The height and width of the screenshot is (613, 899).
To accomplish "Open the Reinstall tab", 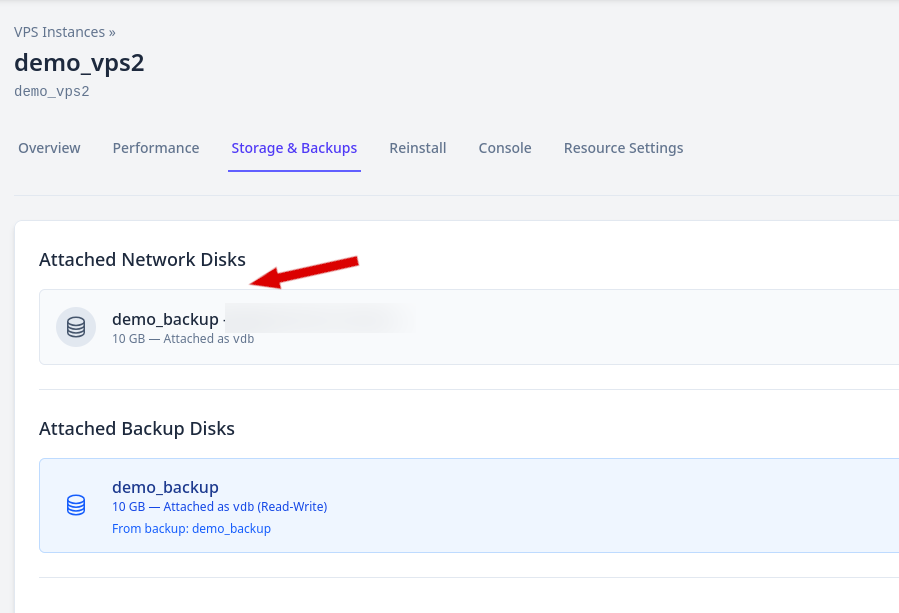I will tap(417, 147).
